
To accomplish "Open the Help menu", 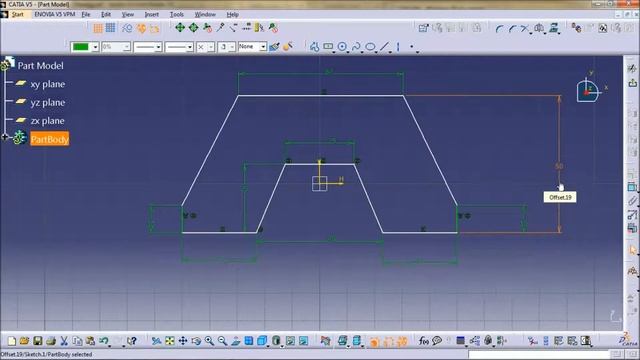I will [x=232, y=14].
